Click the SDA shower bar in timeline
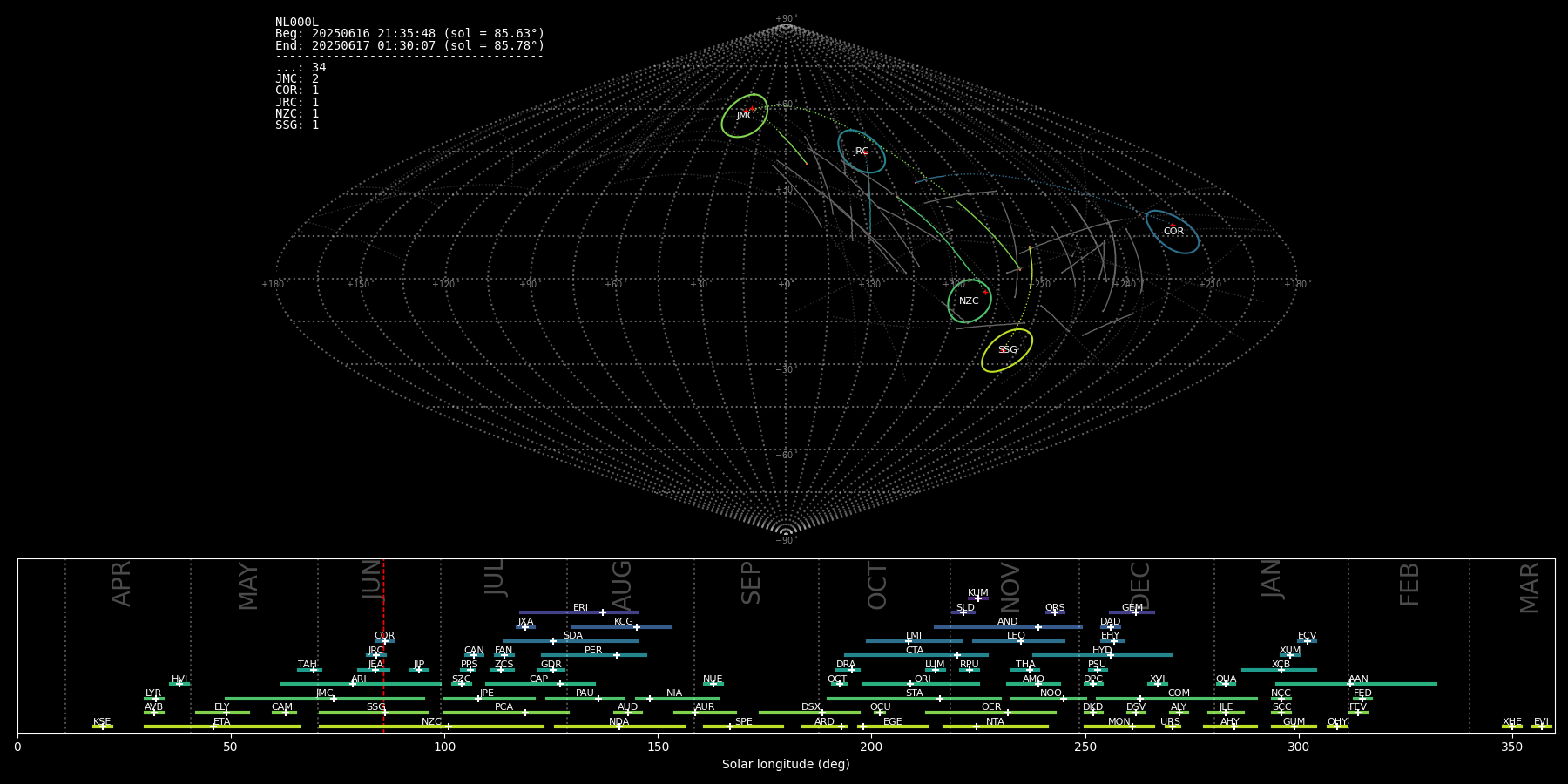Viewport: 1568px width, 784px height. tap(570, 641)
